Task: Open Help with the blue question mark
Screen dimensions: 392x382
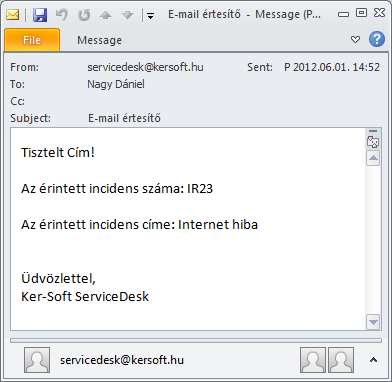Action: coord(377,39)
